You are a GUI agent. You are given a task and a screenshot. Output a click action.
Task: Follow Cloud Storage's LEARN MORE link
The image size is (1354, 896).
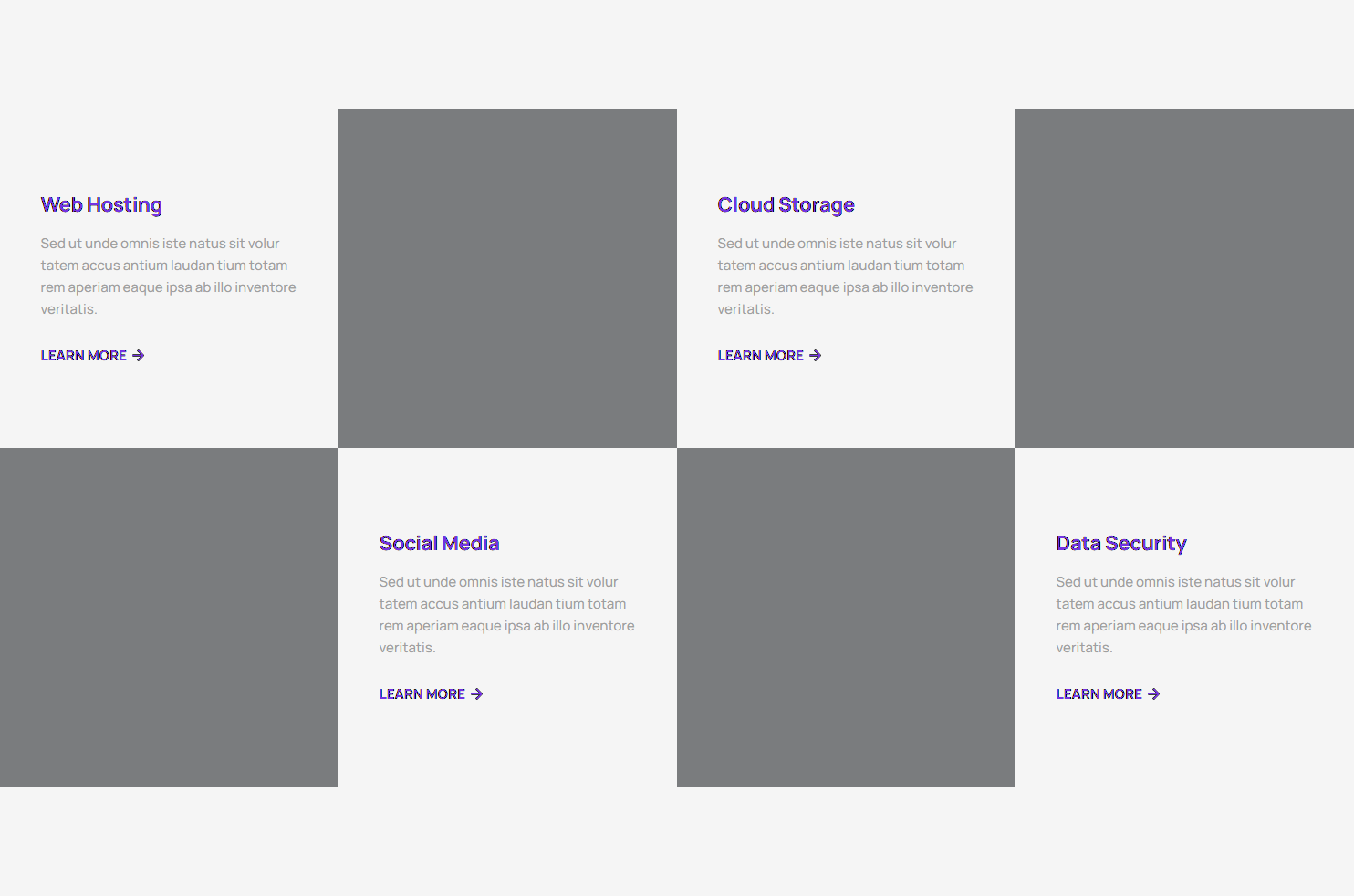[760, 356]
